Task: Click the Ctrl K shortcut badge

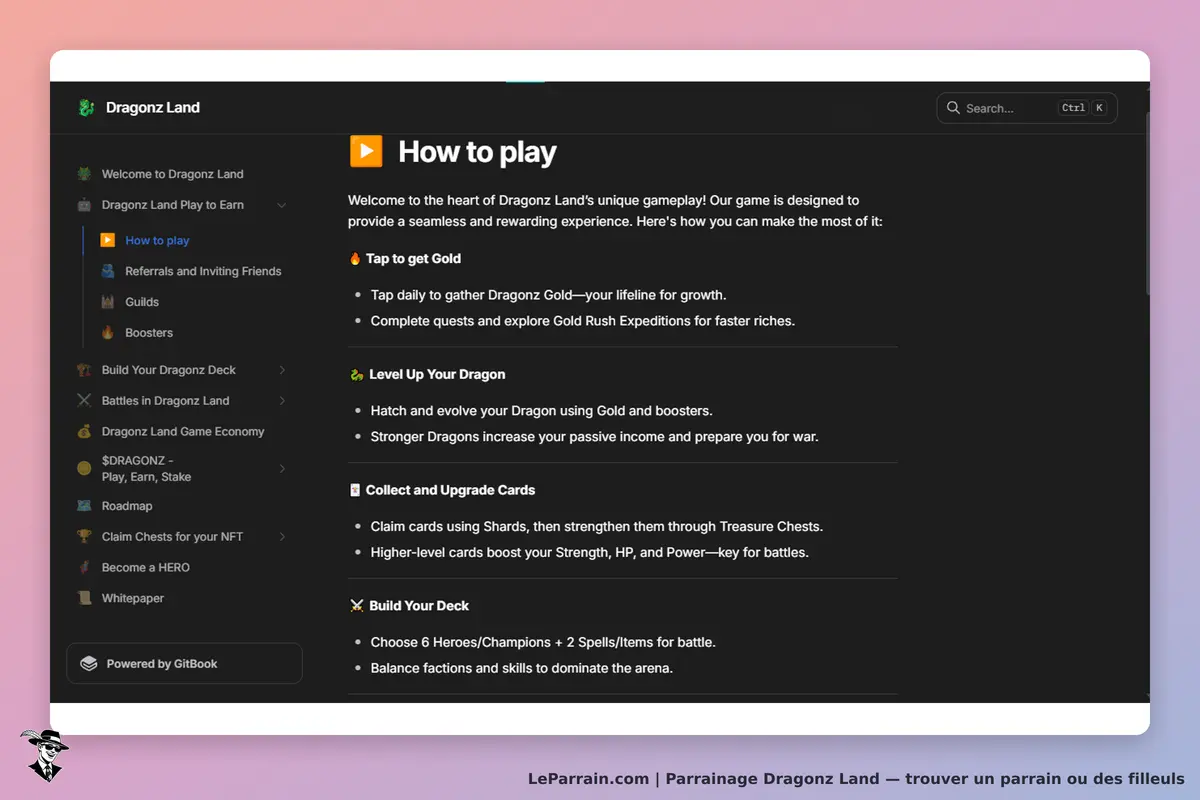Action: [x=1083, y=108]
